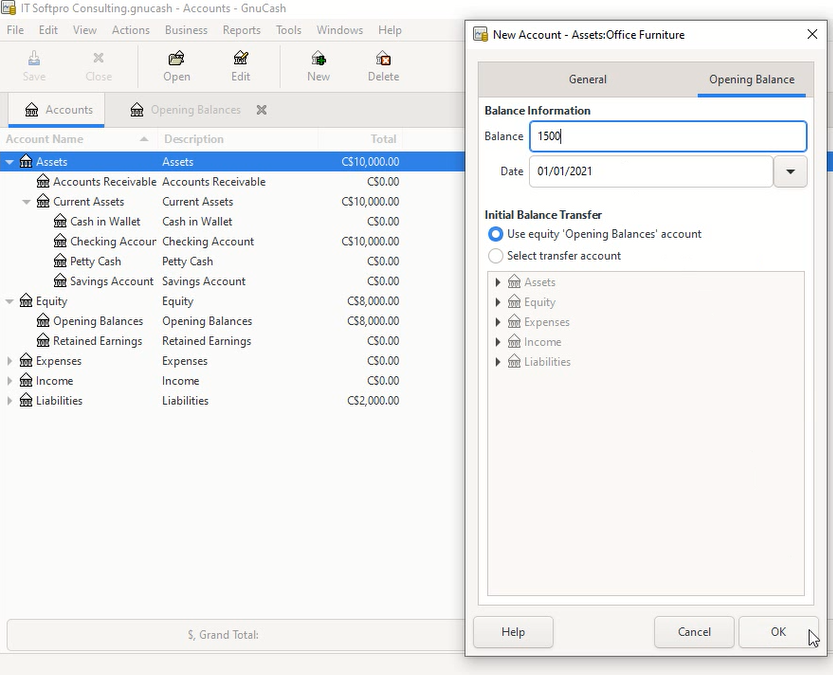
Task: Choose the Select transfer account radio button
Action: click(495, 256)
